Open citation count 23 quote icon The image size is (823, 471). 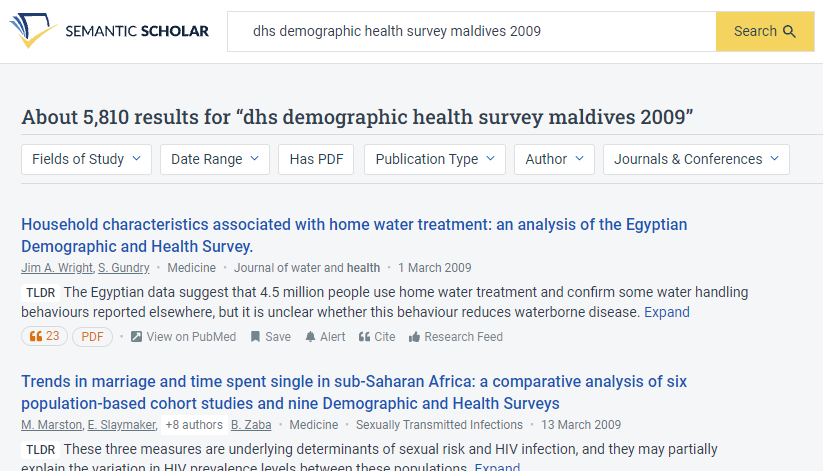(x=36, y=336)
